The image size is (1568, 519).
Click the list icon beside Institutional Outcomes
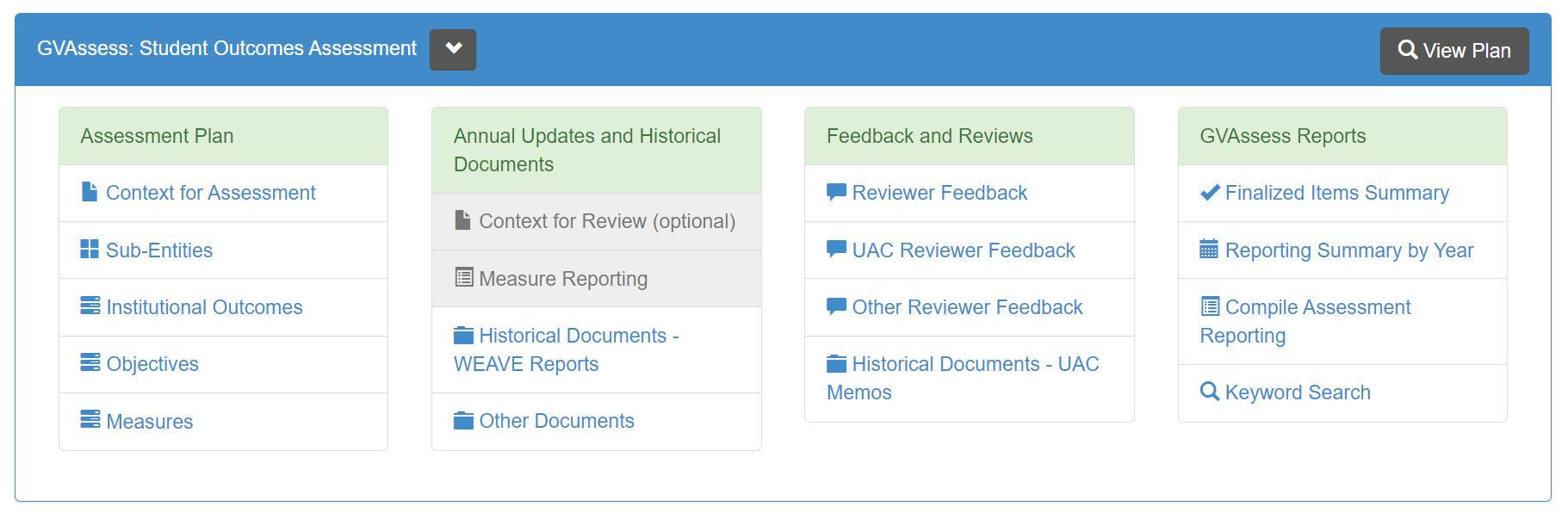[x=90, y=307]
